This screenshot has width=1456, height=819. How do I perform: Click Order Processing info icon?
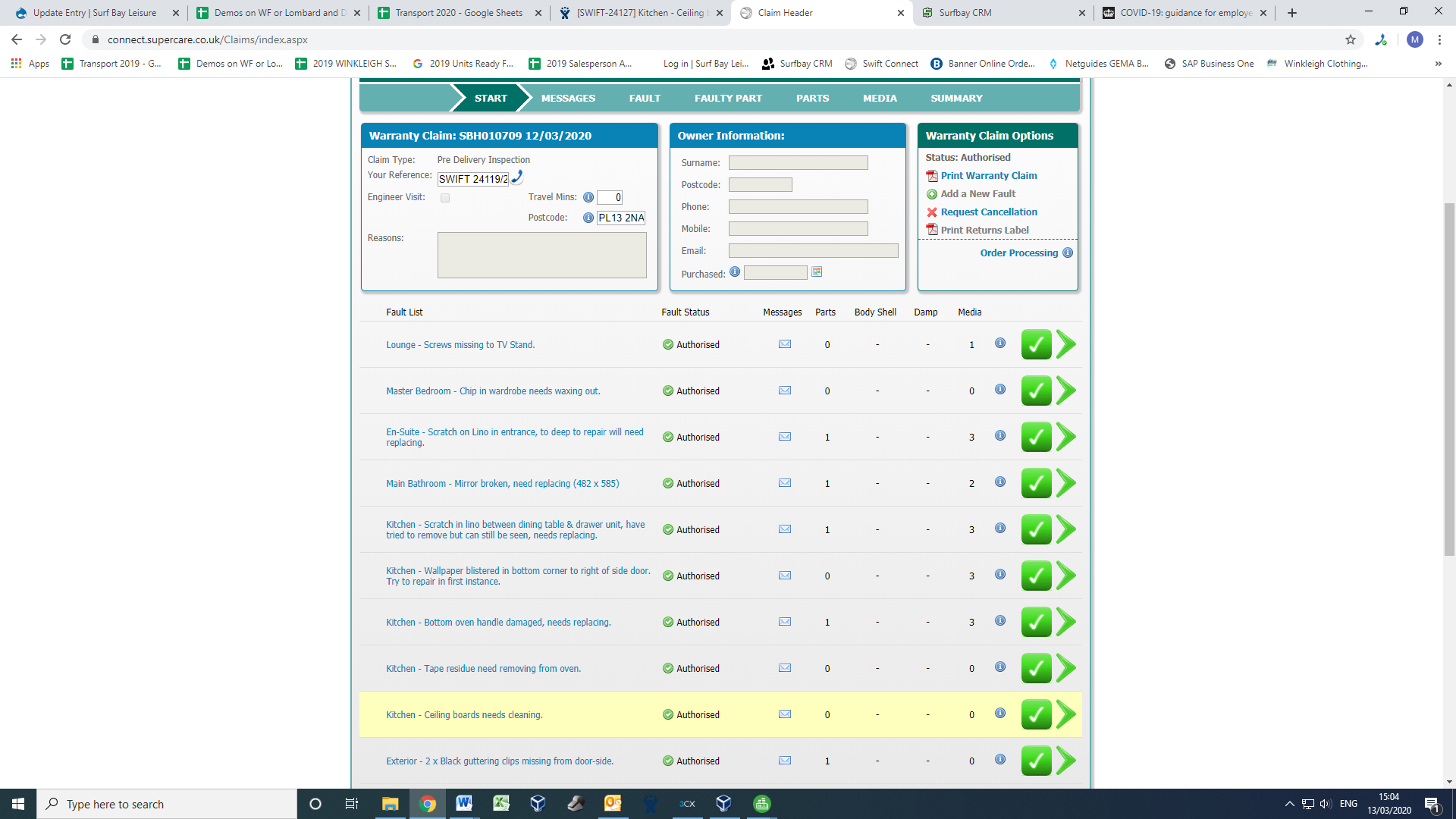(x=1068, y=253)
